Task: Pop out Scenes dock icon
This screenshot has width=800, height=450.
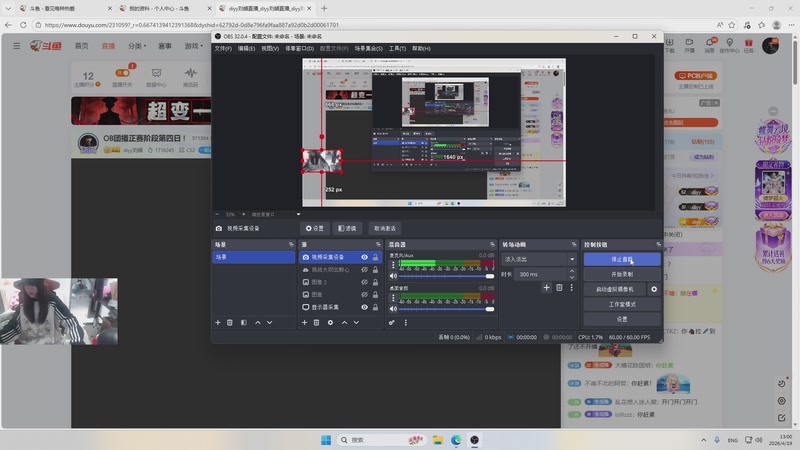Action: 291,244
